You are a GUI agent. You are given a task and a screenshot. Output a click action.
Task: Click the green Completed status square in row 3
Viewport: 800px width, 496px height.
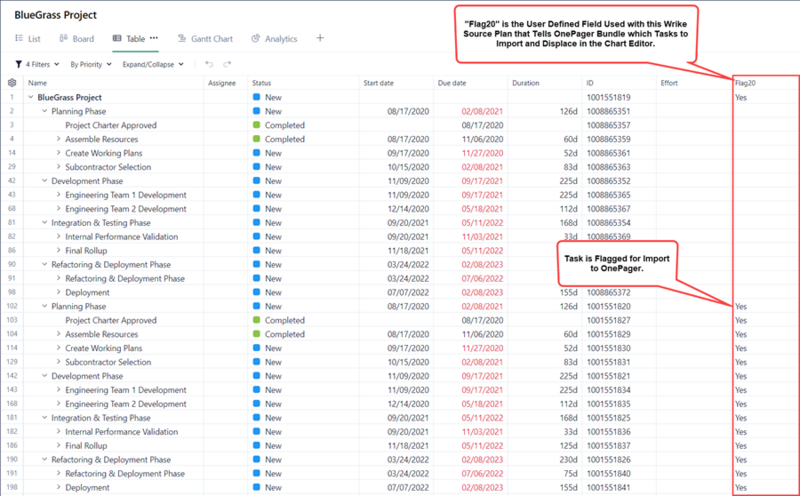tap(257, 125)
